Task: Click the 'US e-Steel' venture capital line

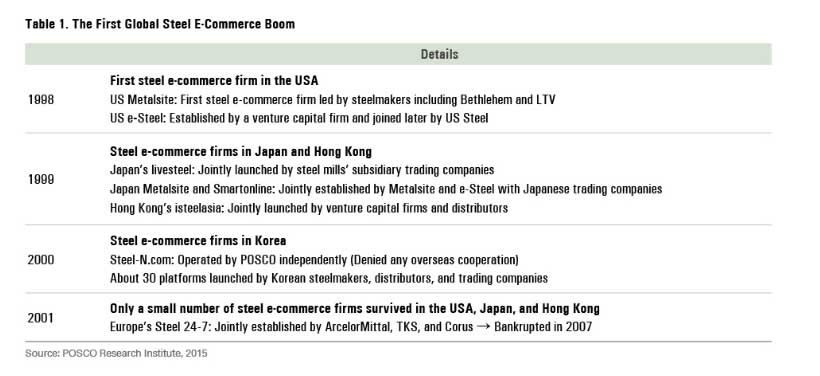Action: [x=299, y=118]
